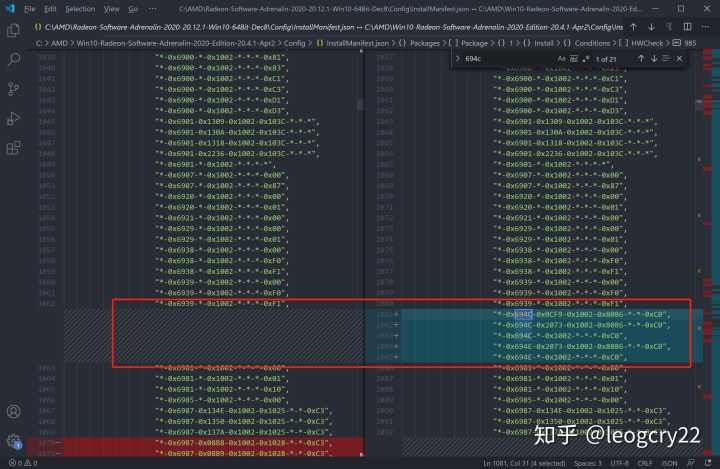This screenshot has height=469, width=720.
Task: Open More Actions ellipsis in editor toolbar
Action: coord(705,27)
